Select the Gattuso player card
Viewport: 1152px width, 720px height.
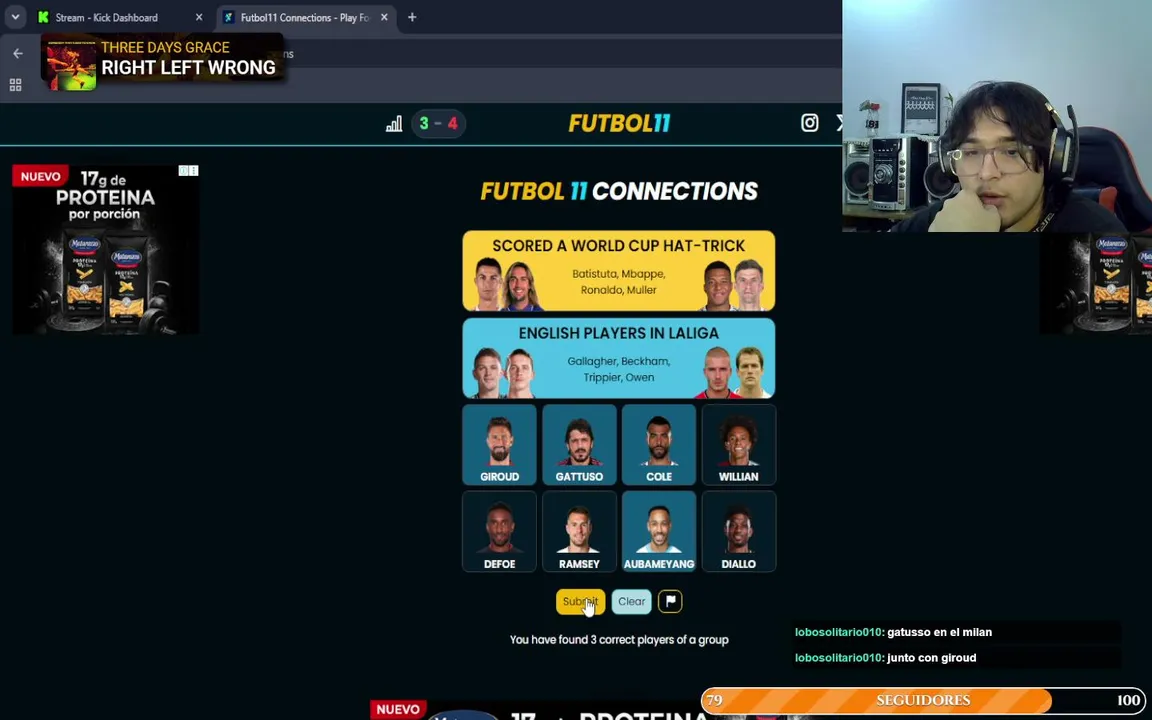pos(579,444)
